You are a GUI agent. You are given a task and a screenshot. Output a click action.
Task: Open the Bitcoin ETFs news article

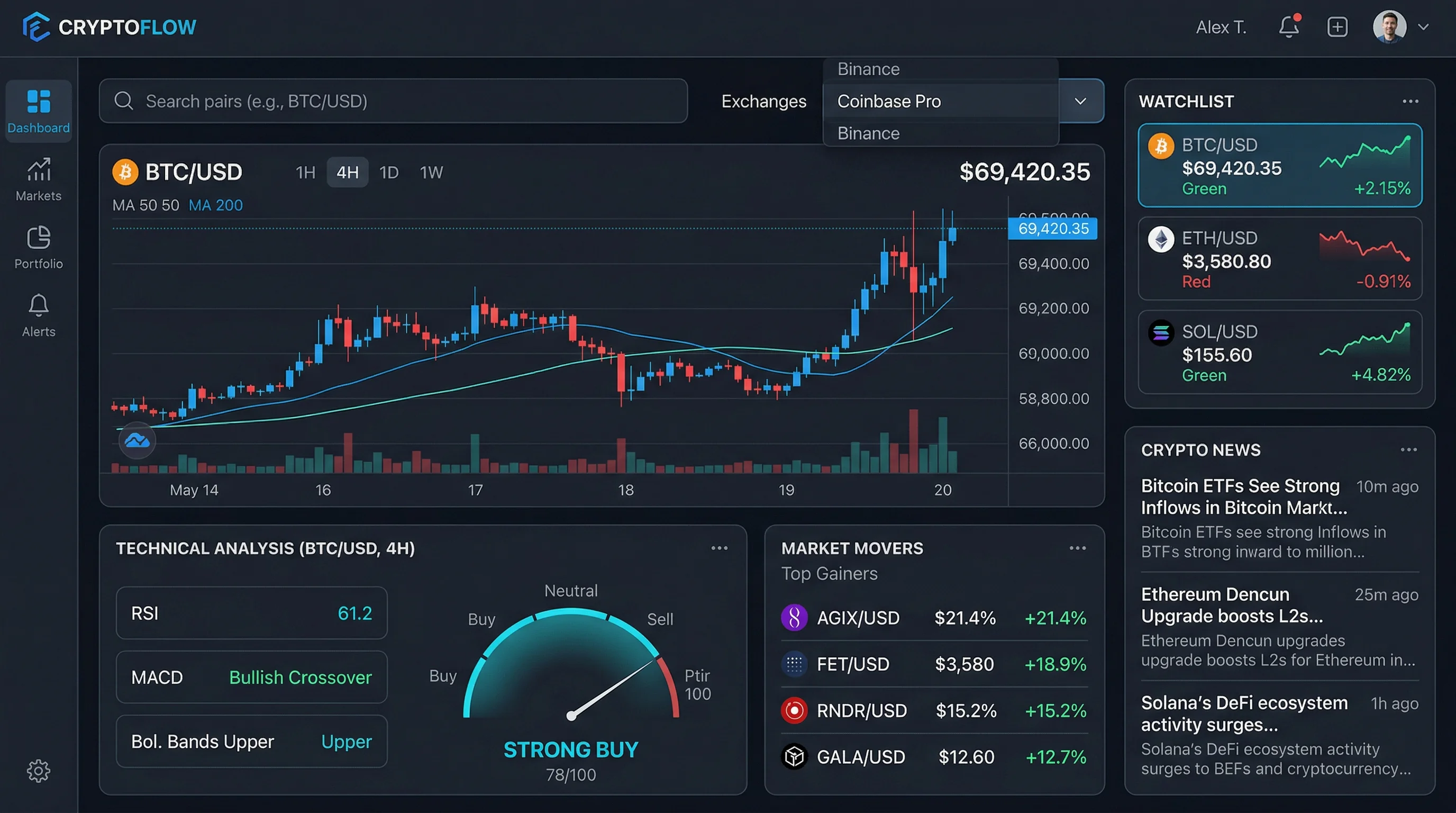point(1241,496)
